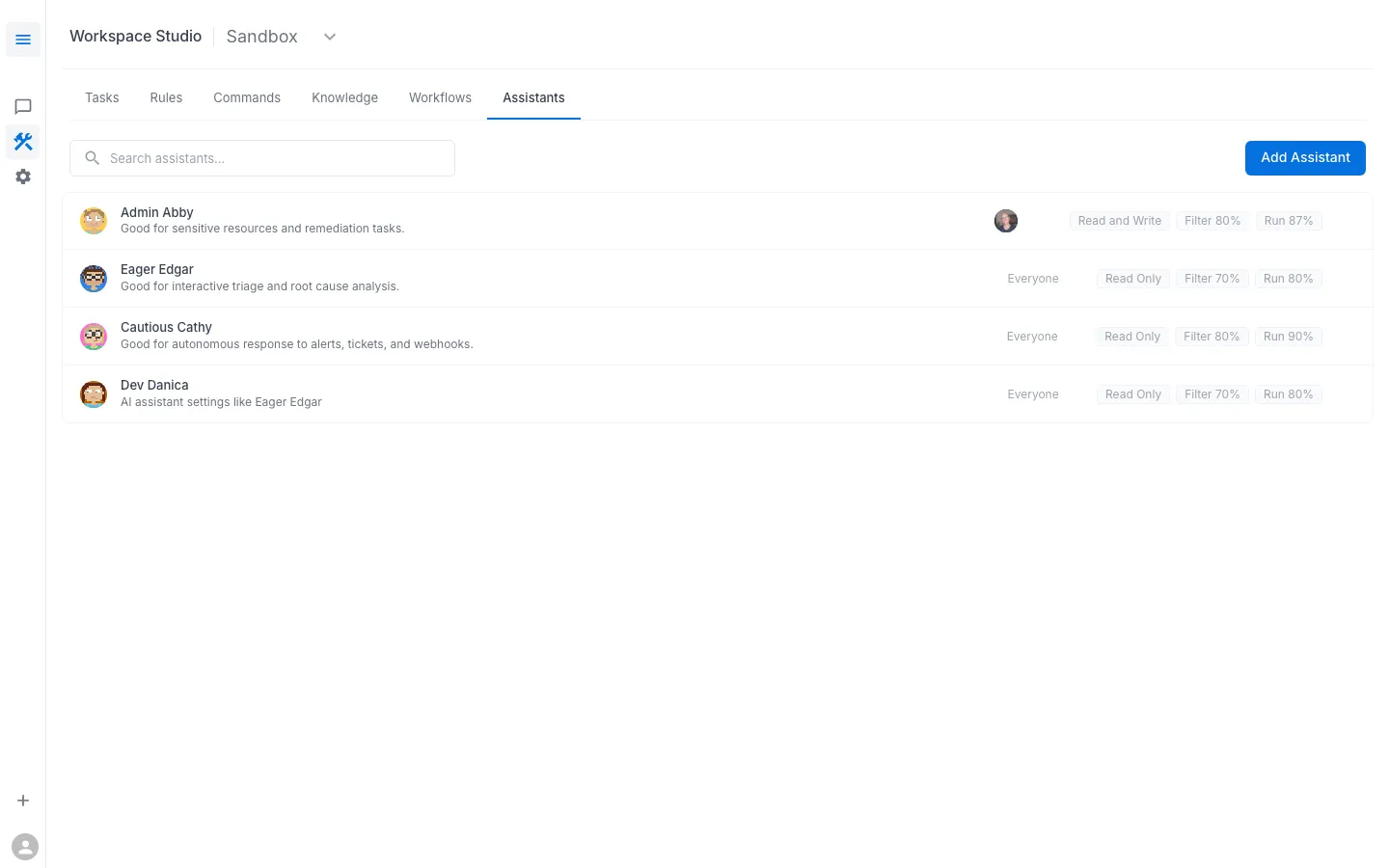This screenshot has width=1389, height=868.
Task: Adjust Admin Abby's Filter 80% control
Action: coord(1212,220)
